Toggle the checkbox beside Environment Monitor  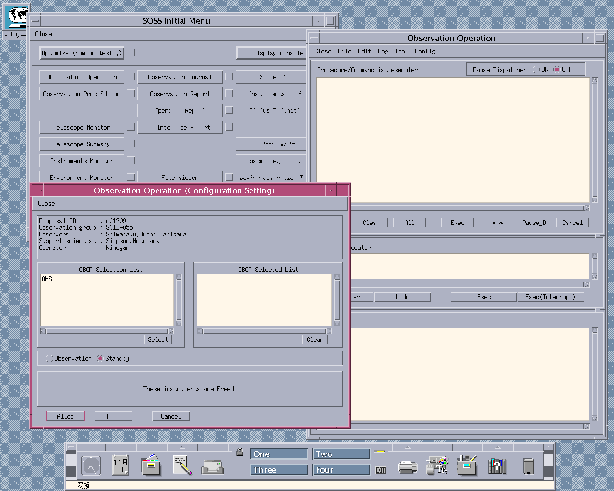131,177
